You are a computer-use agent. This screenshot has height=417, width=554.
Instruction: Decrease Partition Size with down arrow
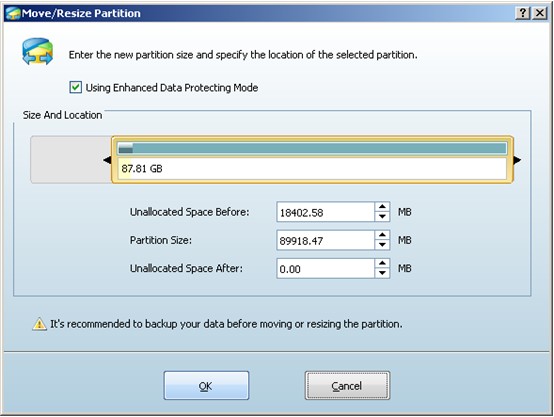click(x=382, y=245)
